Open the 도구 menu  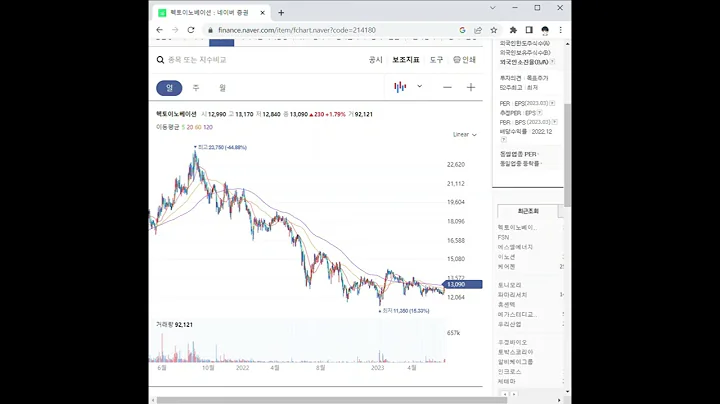pos(436,60)
